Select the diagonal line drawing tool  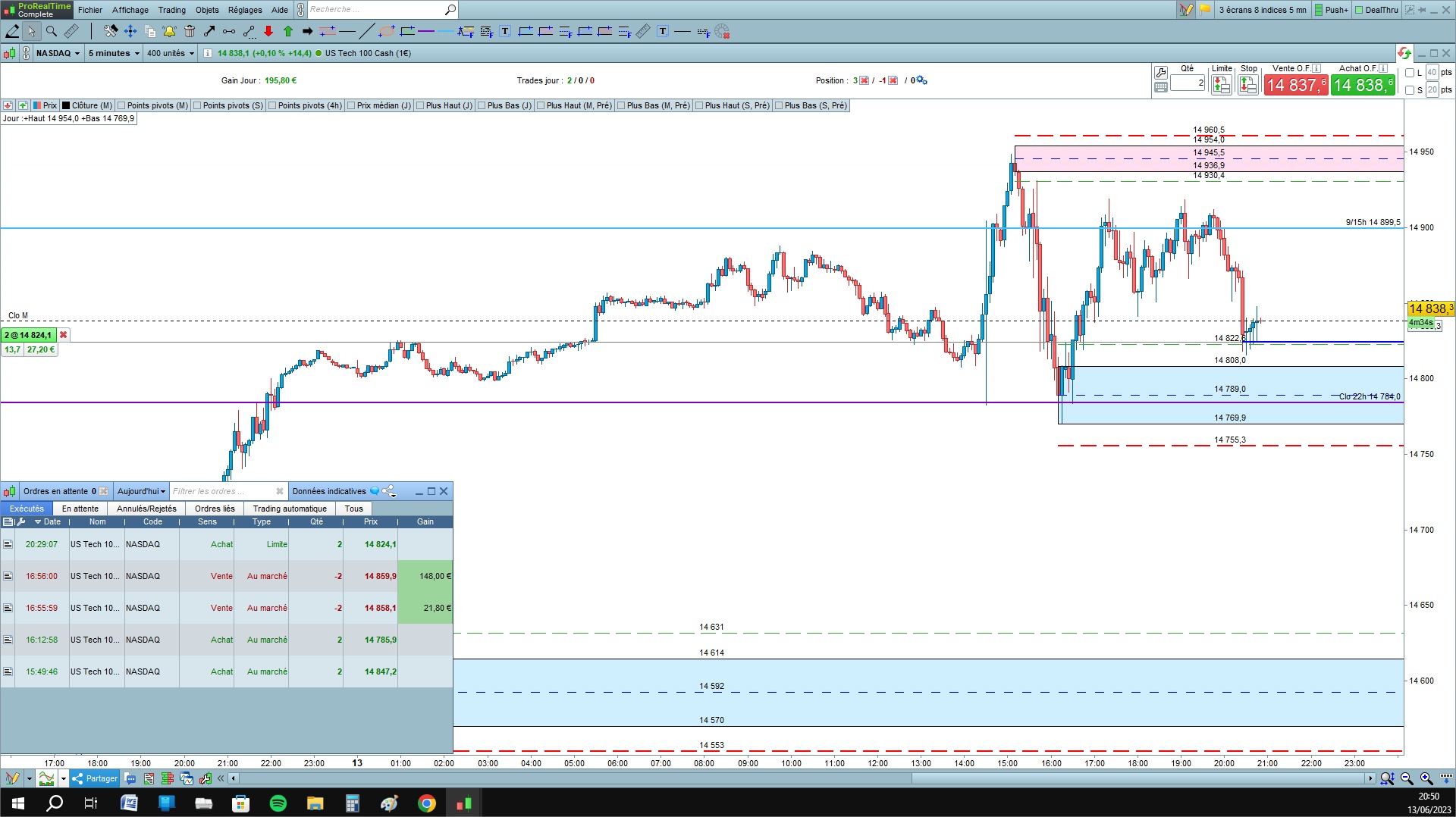[x=366, y=31]
